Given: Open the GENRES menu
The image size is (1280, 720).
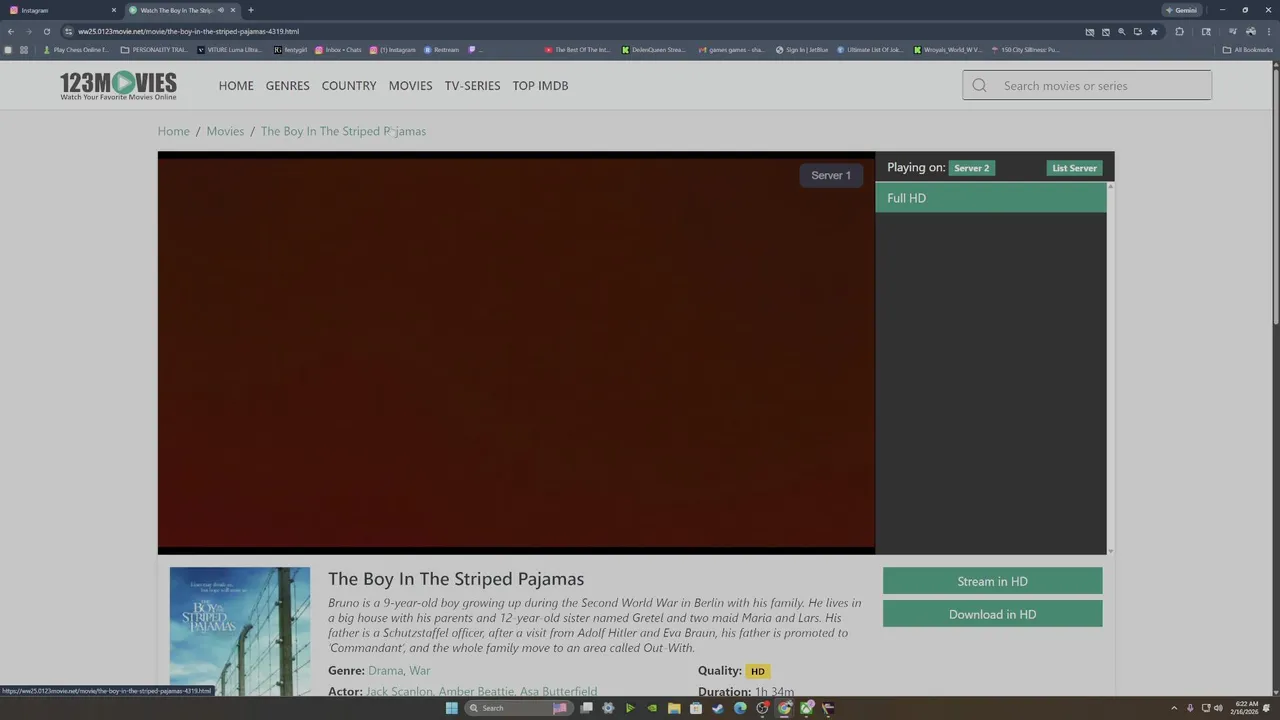Looking at the screenshot, I should 288,86.
